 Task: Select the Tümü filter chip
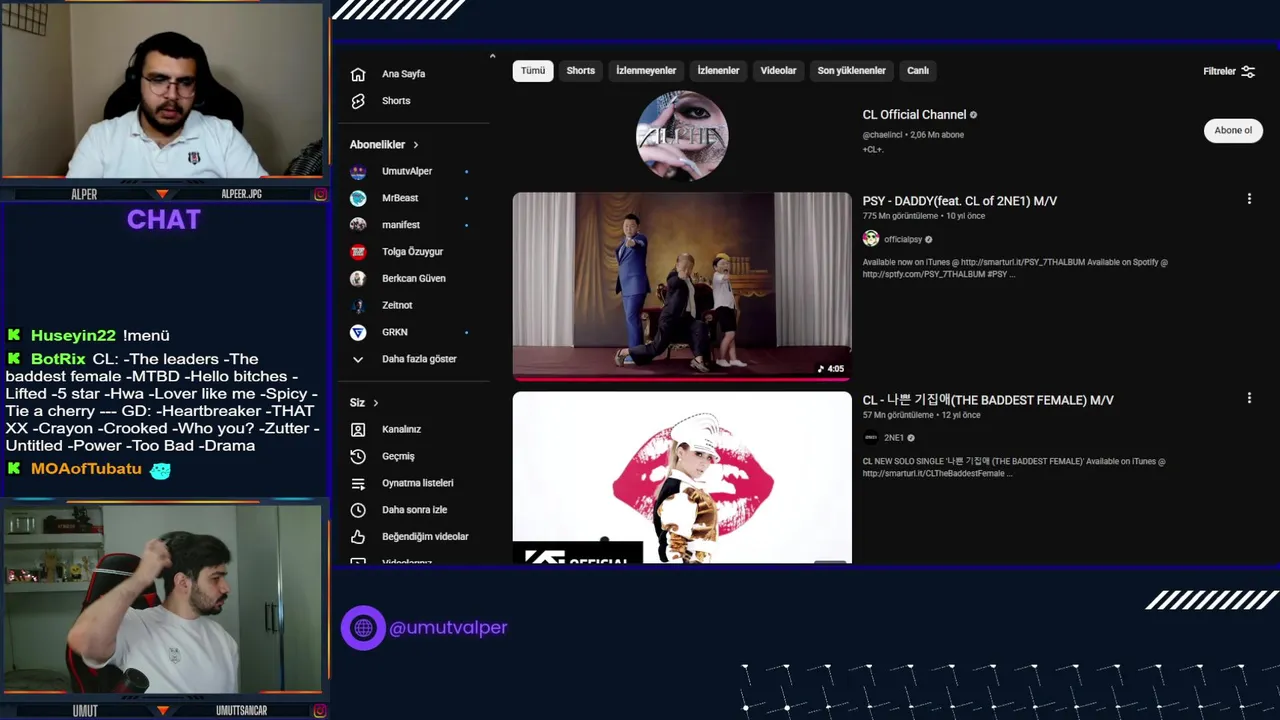click(533, 71)
